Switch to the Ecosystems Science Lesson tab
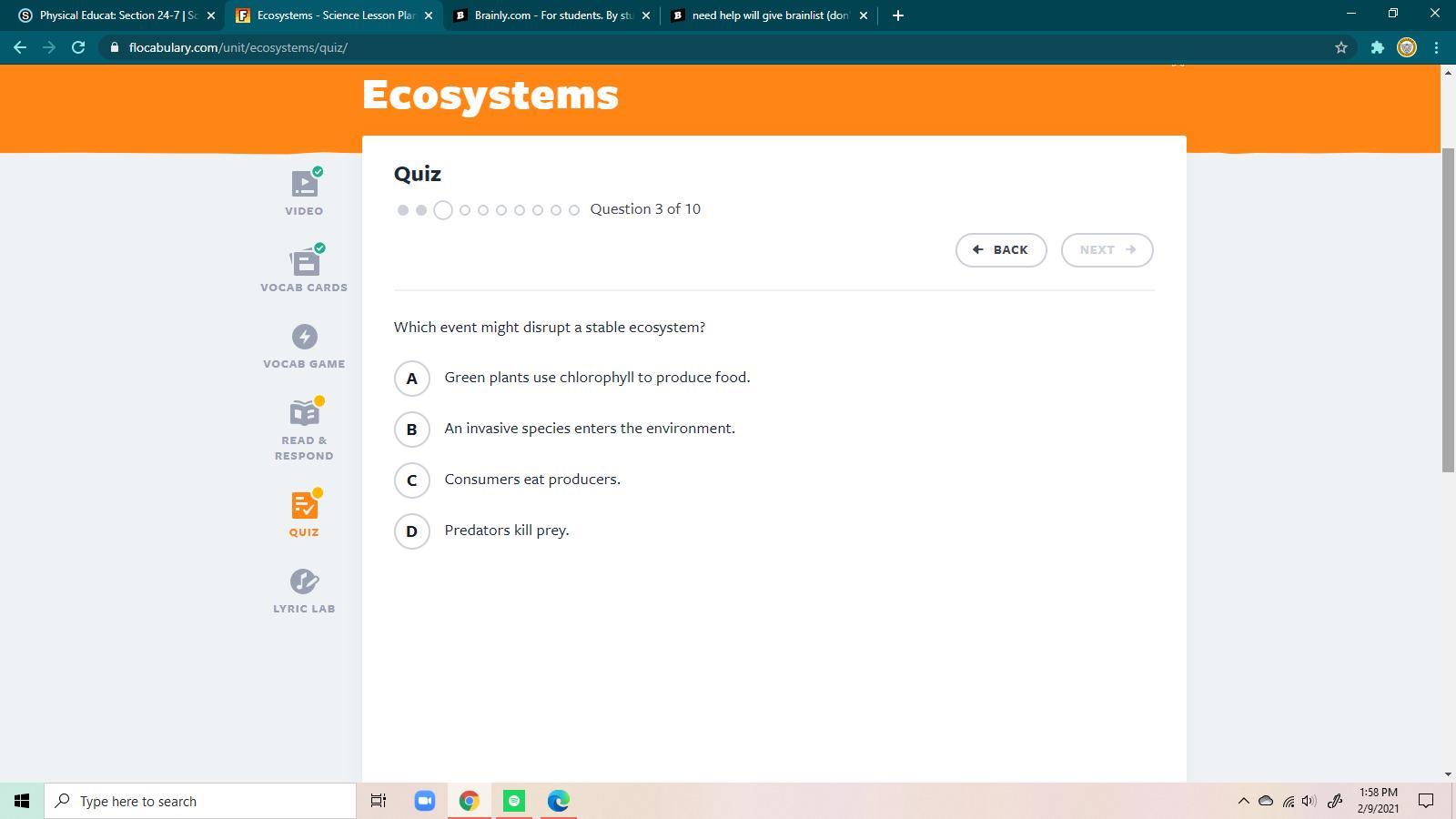Viewport: 1456px width, 819px height. pos(333,15)
